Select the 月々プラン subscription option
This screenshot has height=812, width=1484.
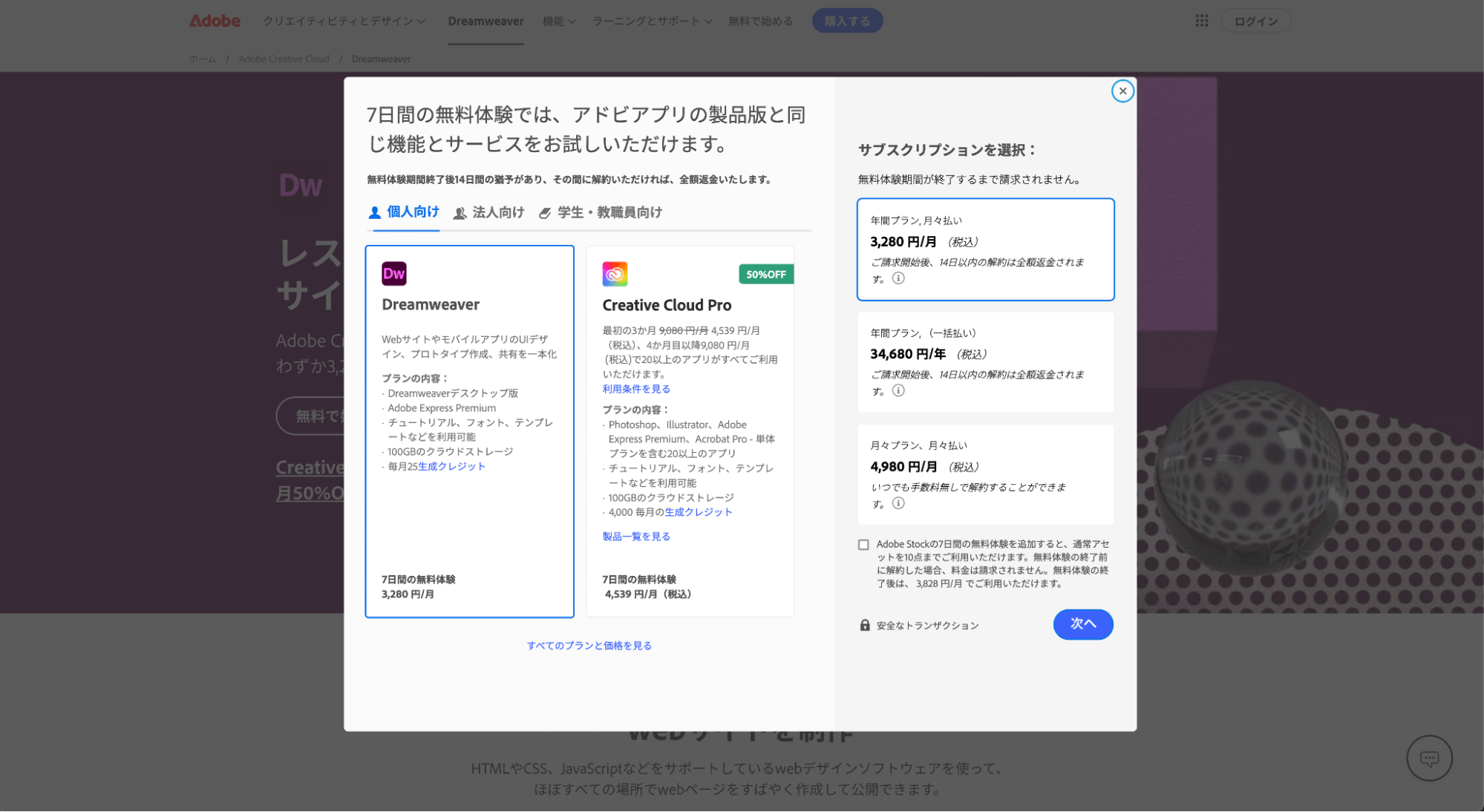pos(985,474)
